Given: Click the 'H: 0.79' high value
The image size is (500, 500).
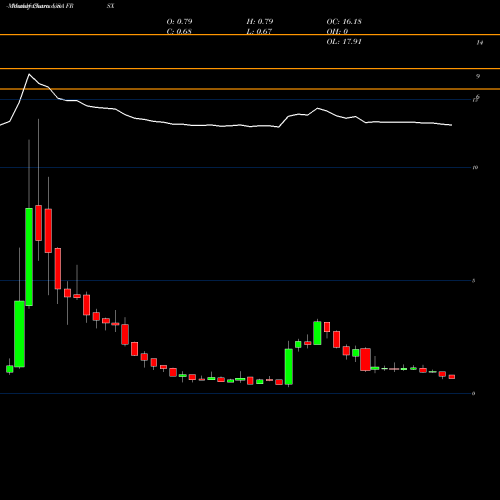Looking at the screenshot, I should 260,22.
